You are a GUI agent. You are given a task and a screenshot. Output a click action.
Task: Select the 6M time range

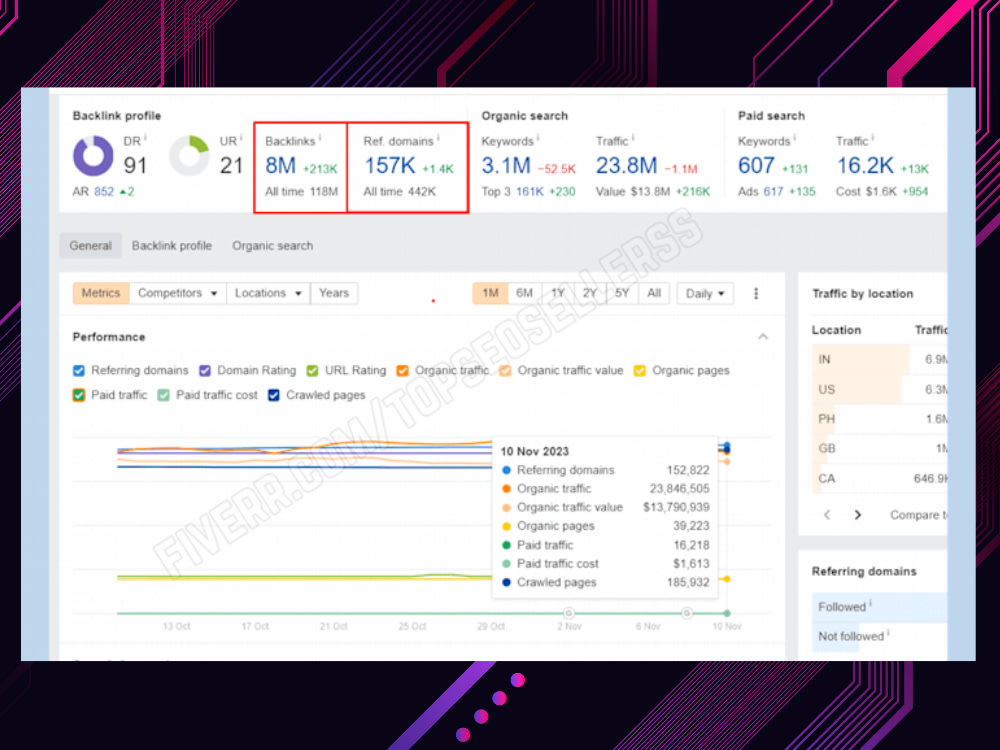(524, 293)
